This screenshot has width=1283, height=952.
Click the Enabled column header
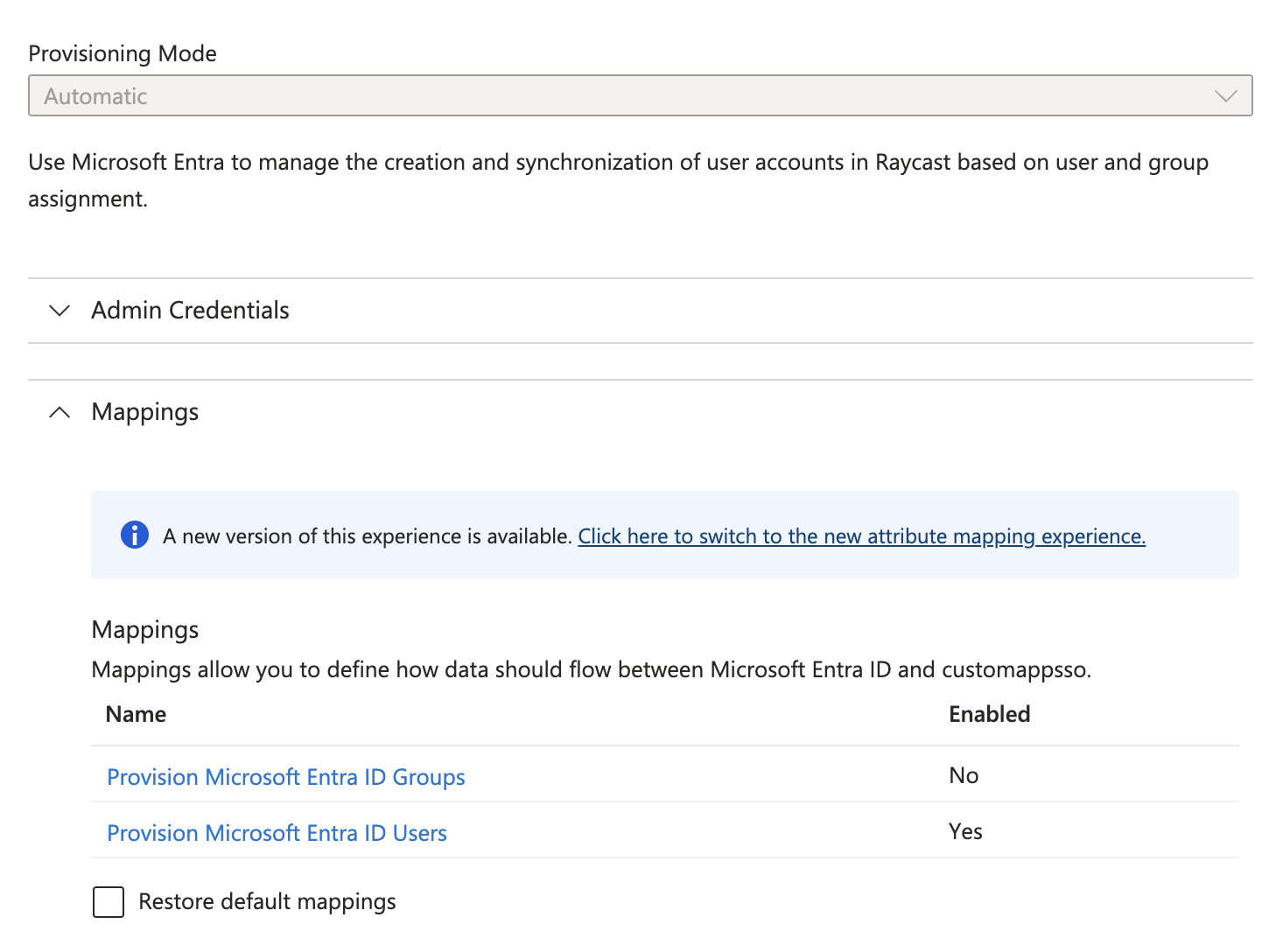point(989,714)
